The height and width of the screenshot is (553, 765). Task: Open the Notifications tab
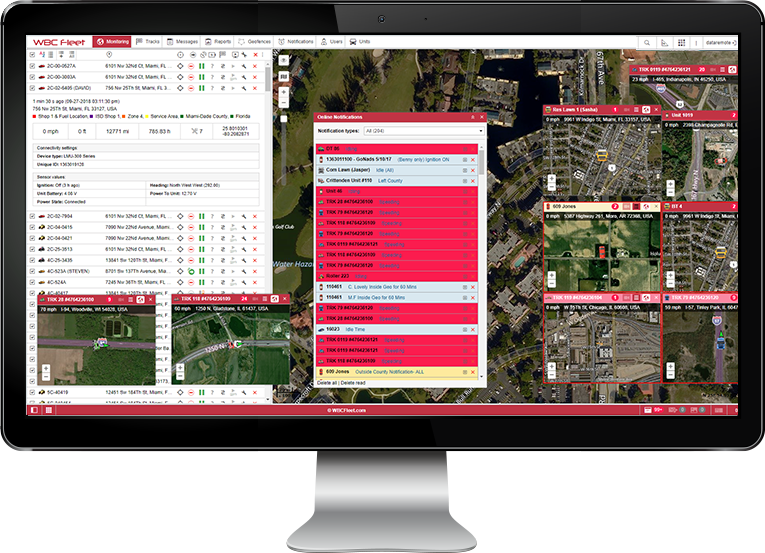coord(296,41)
